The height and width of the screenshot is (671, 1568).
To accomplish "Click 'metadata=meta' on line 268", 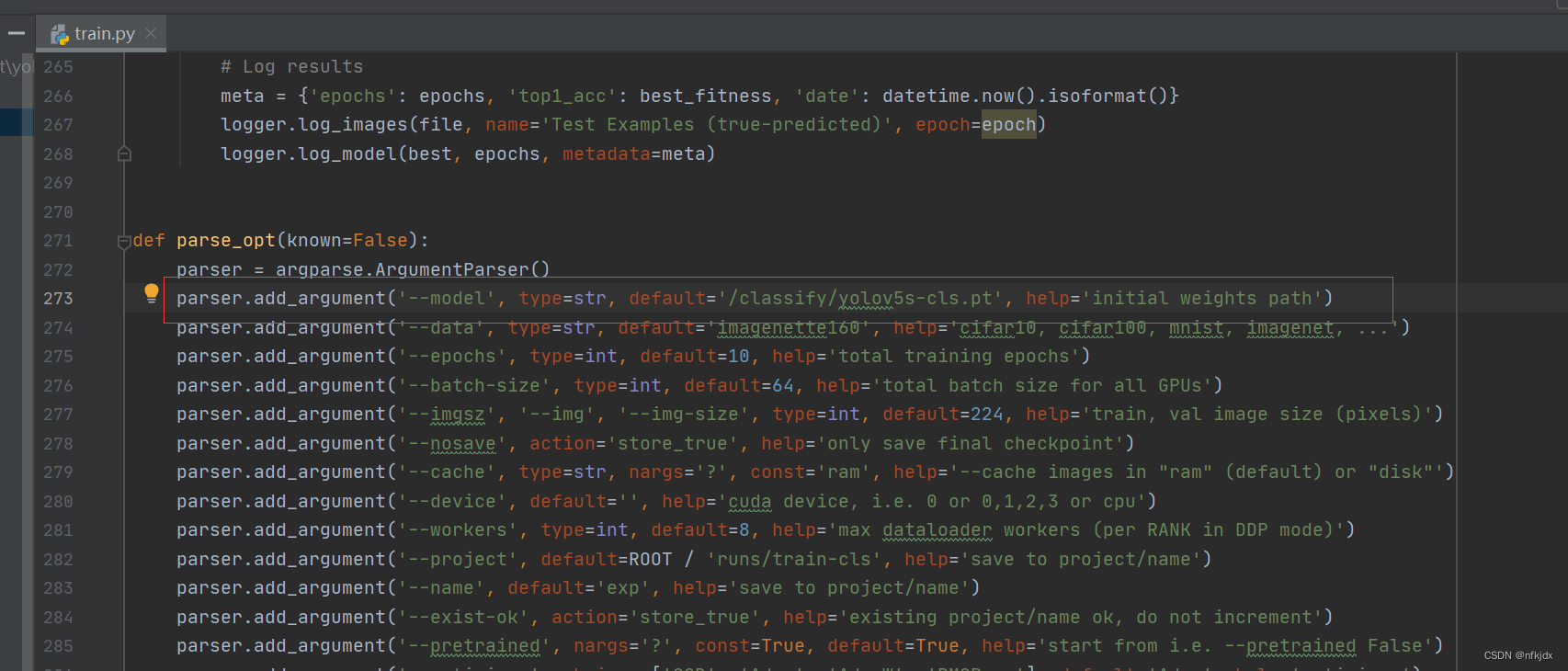I will point(634,154).
